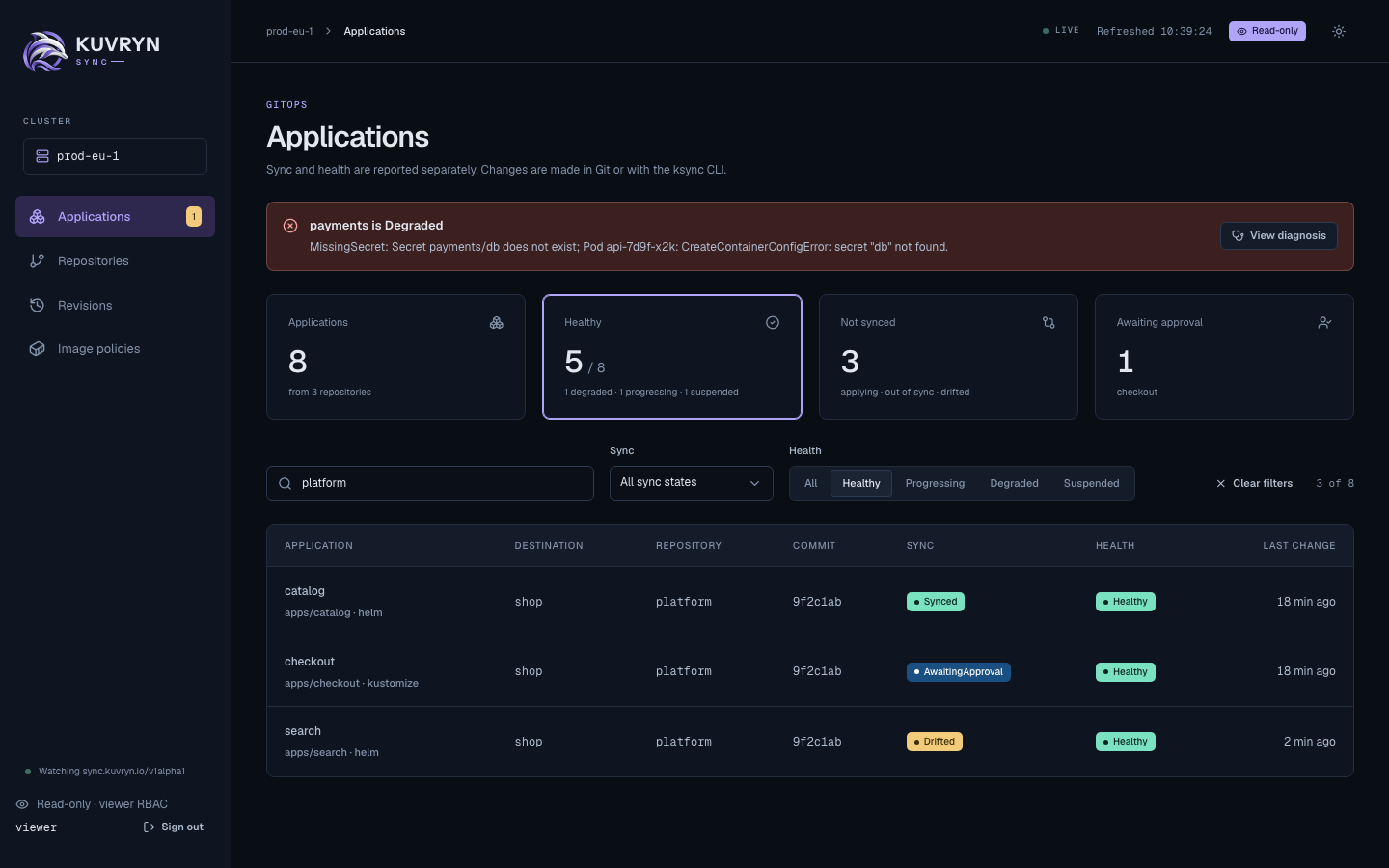Viewport: 1389px width, 868px height.
Task: Click the Synced badge for catalog
Action: click(936, 602)
